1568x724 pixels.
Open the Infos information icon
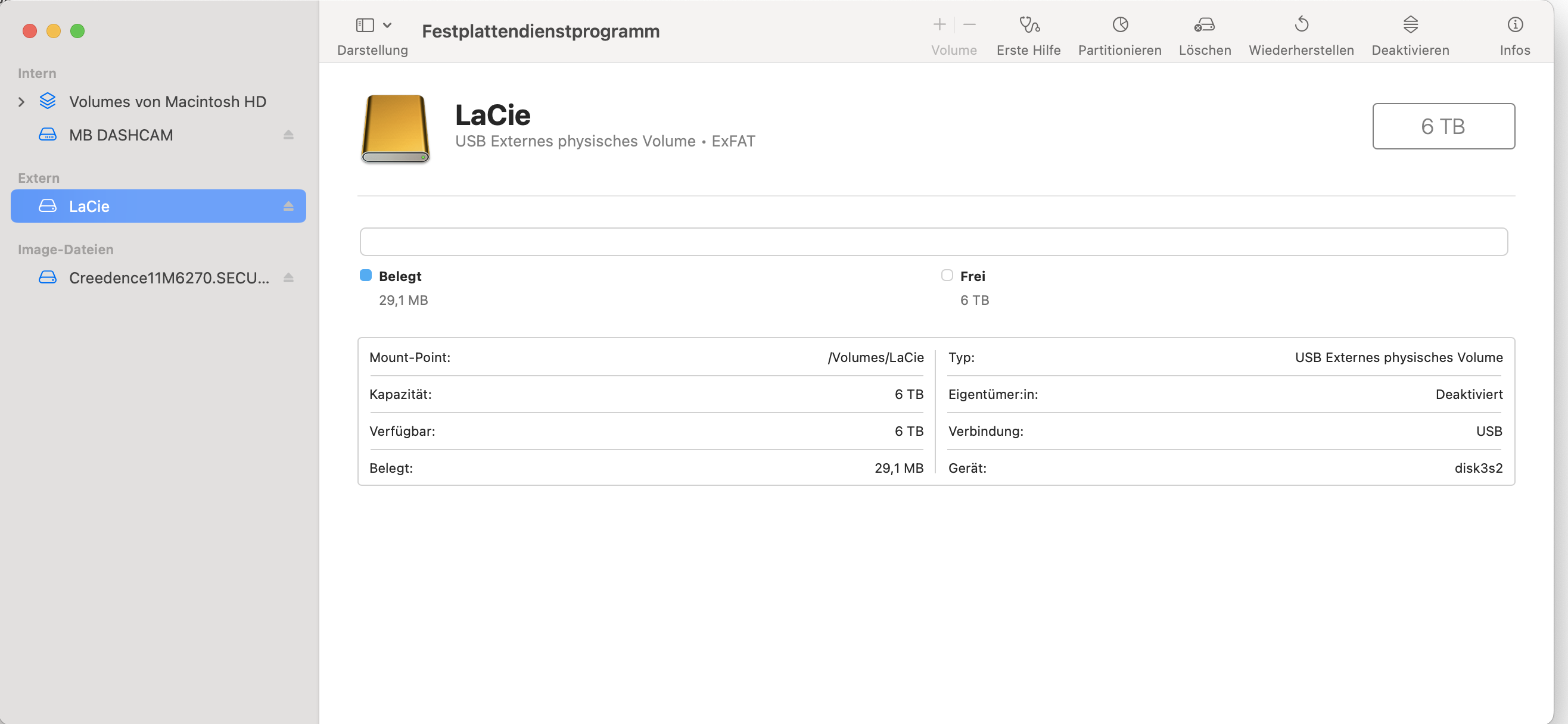1514,25
